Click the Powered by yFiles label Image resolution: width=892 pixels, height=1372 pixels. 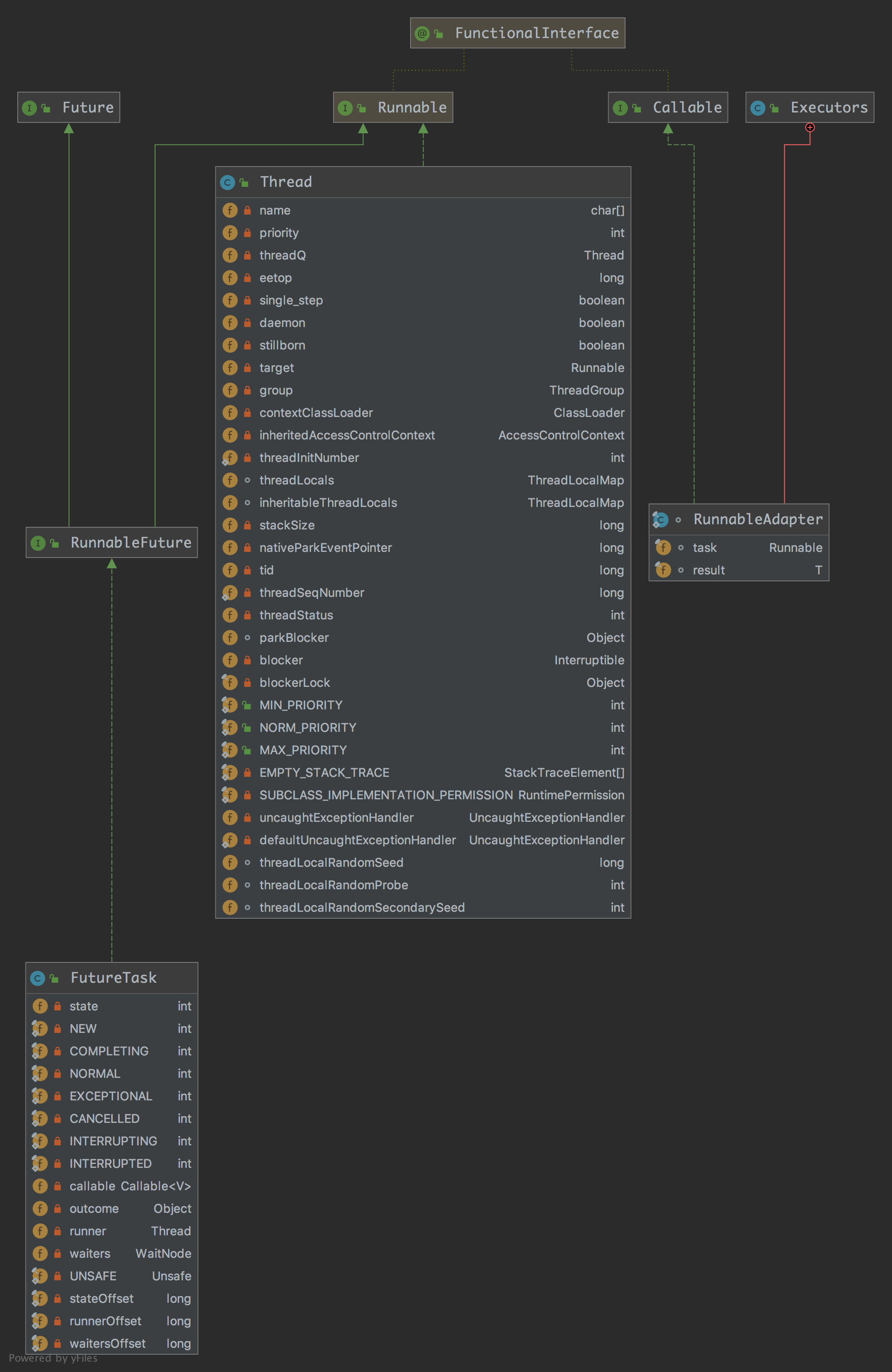(53, 1358)
